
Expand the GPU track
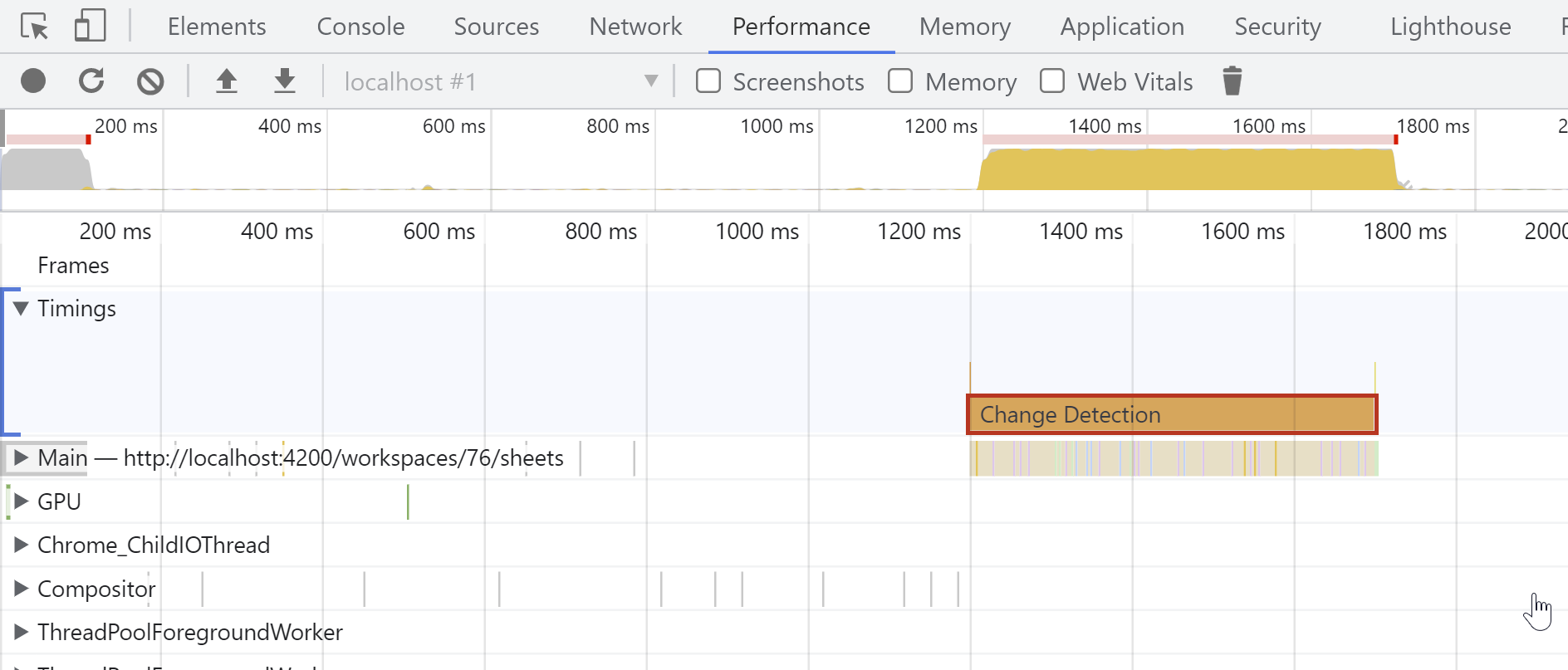[22, 501]
